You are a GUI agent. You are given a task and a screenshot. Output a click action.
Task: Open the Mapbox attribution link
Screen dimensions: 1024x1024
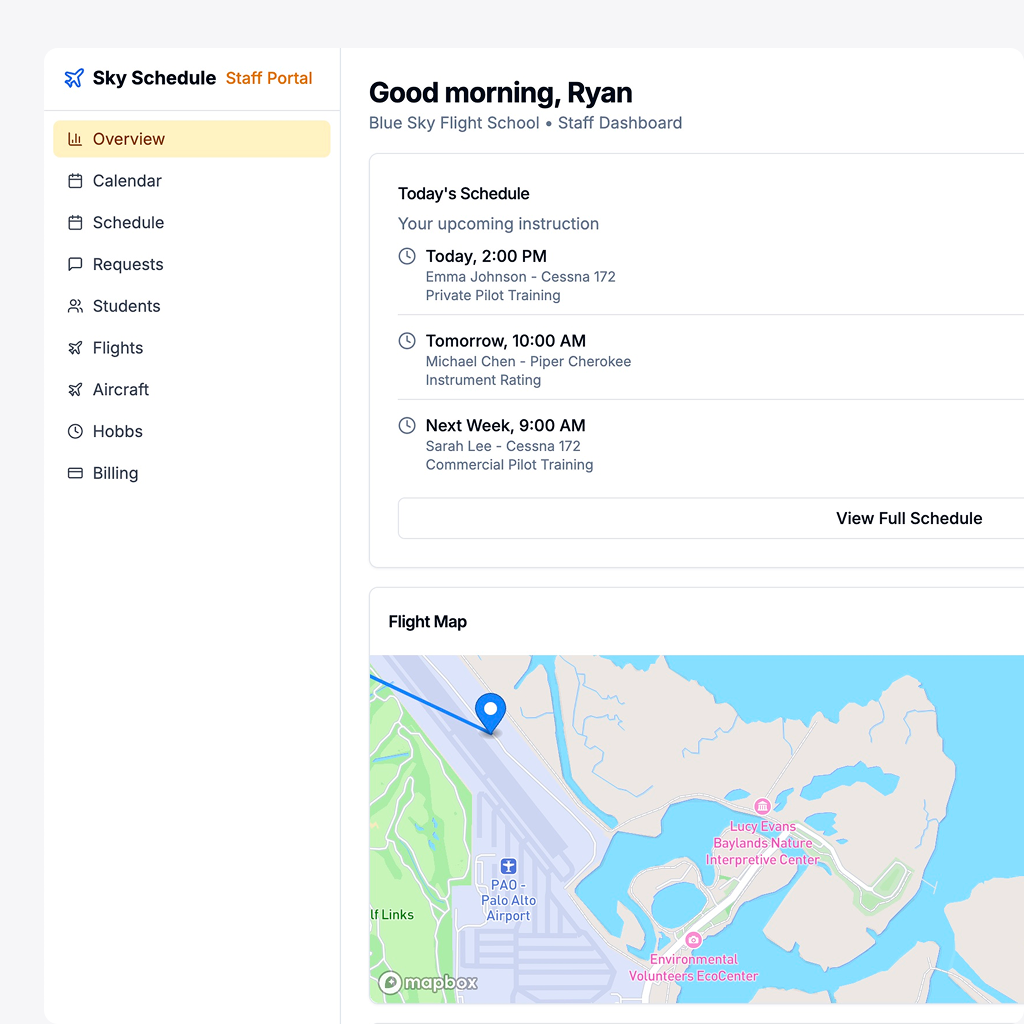(427, 982)
